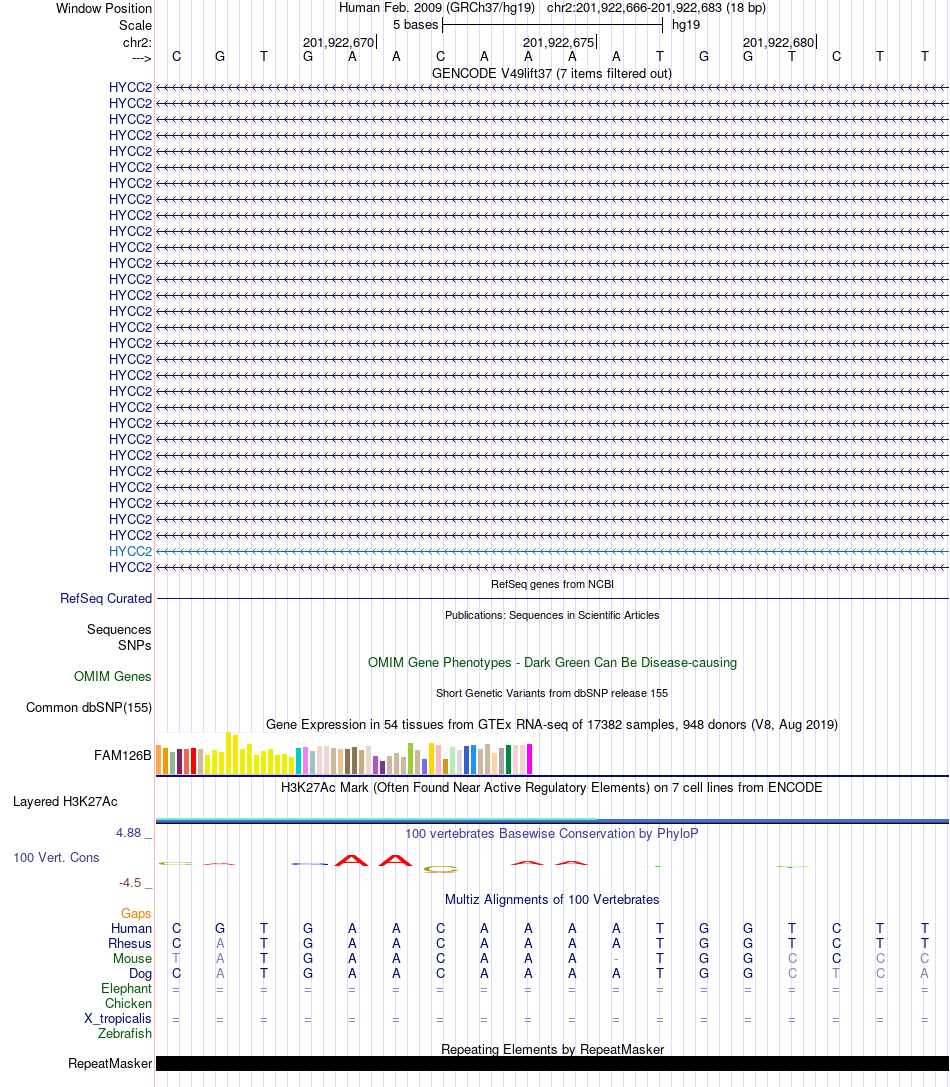This screenshot has height=1087, width=950.
Task: Click the Elephant alignment row label
Action: coord(126,989)
